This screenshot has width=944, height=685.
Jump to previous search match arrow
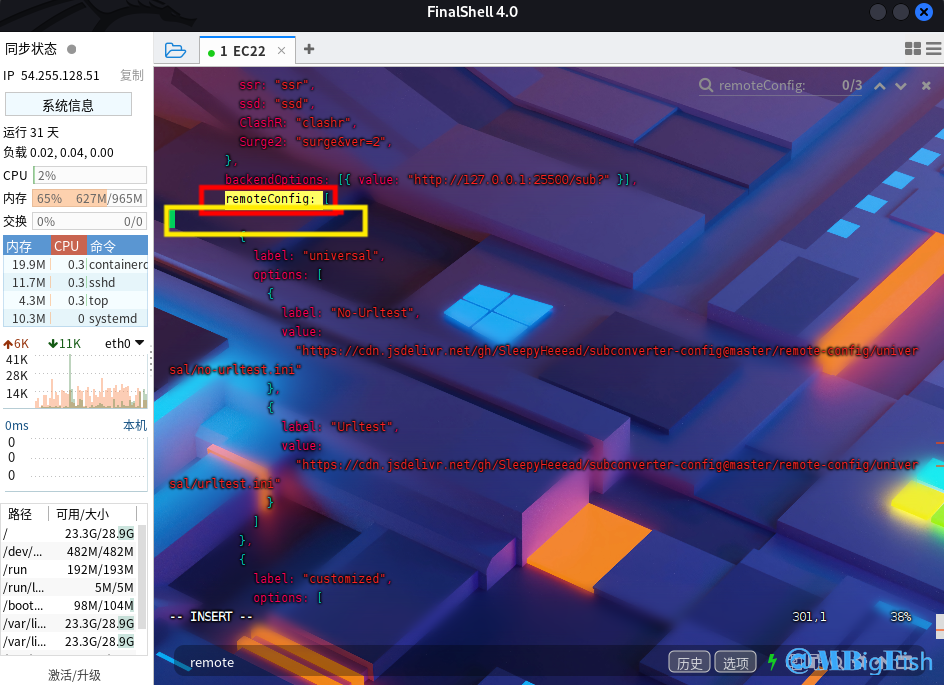[x=880, y=86]
